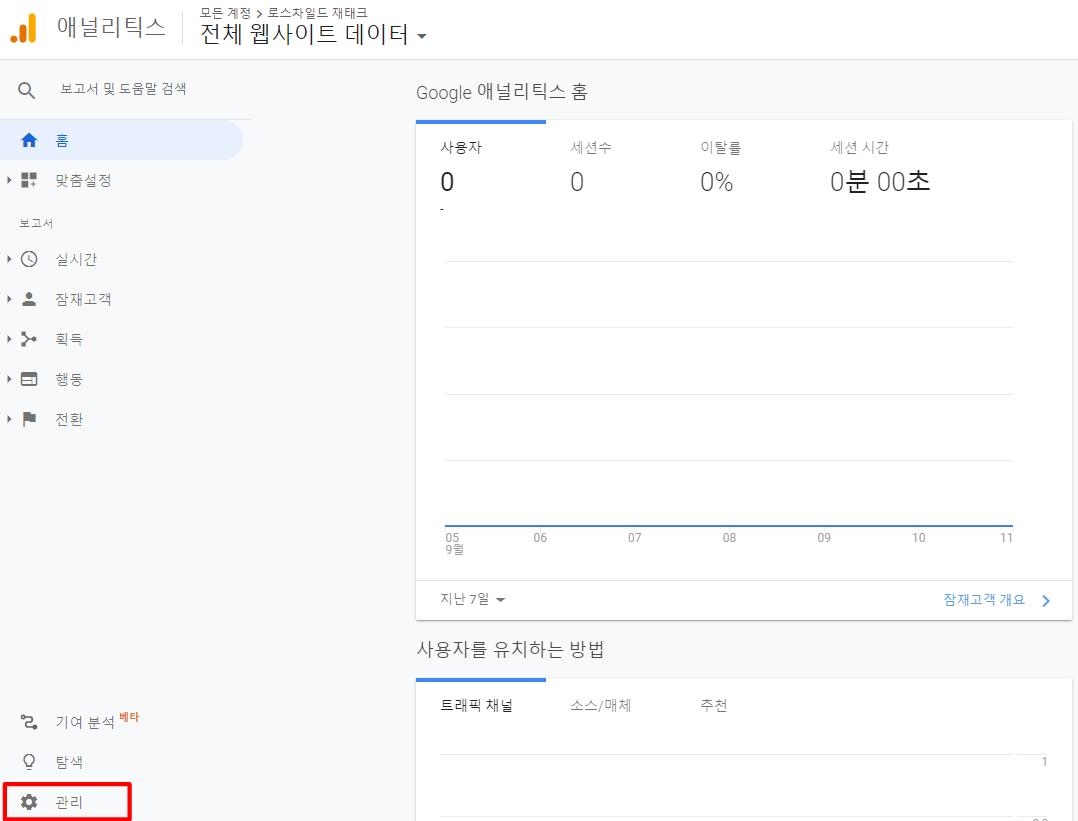Open 기여 분석 베타 via its icon
1078x821 pixels.
coord(28,719)
